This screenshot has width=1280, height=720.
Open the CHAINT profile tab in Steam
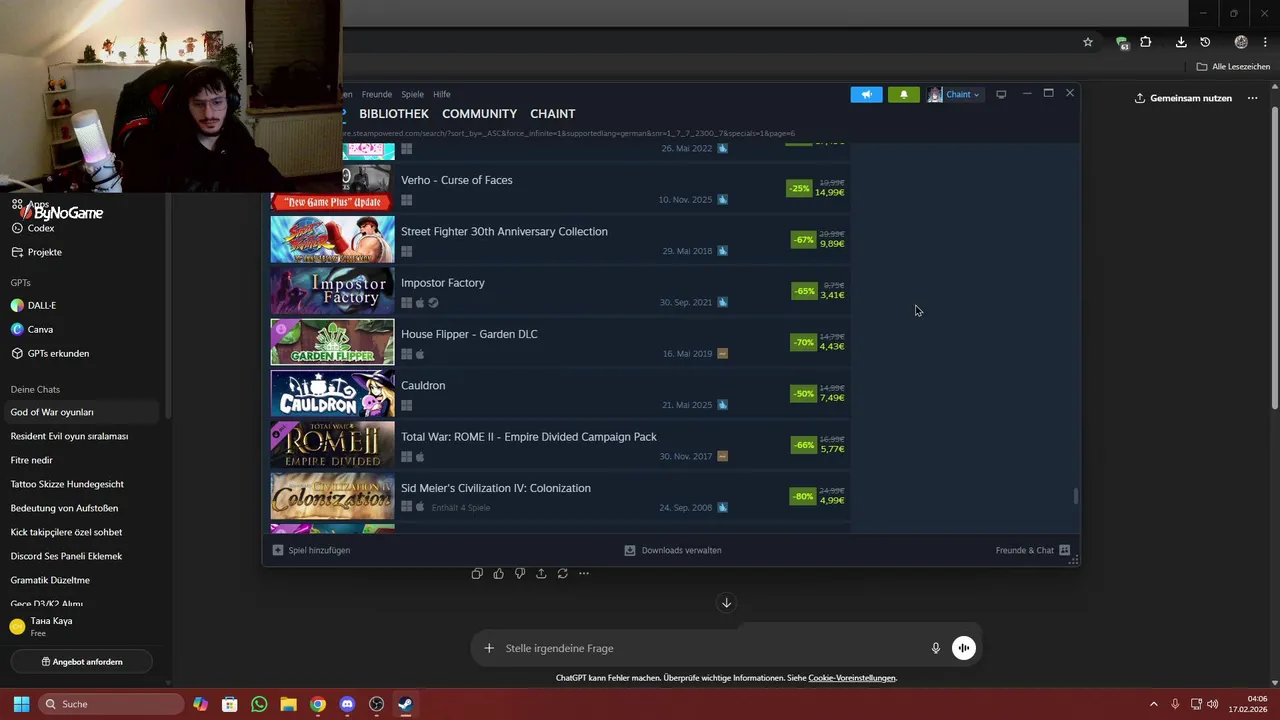point(553,114)
